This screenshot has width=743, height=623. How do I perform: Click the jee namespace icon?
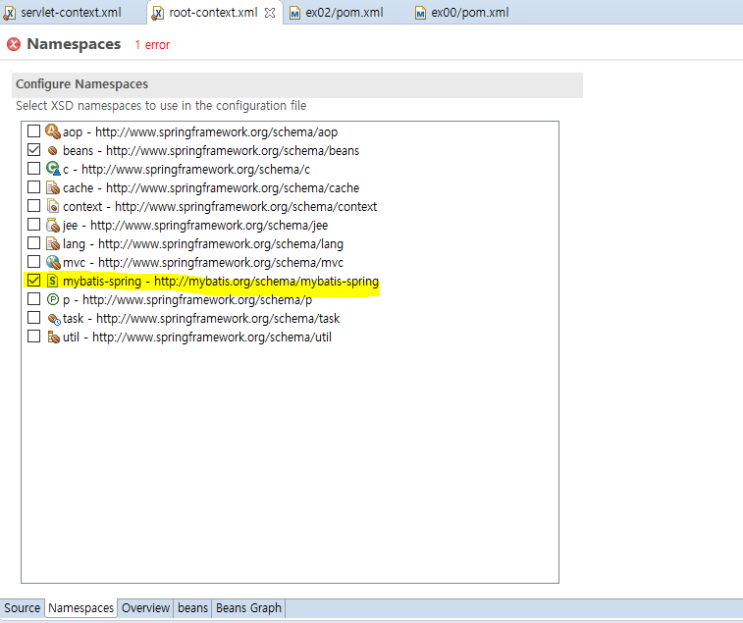(x=53, y=225)
